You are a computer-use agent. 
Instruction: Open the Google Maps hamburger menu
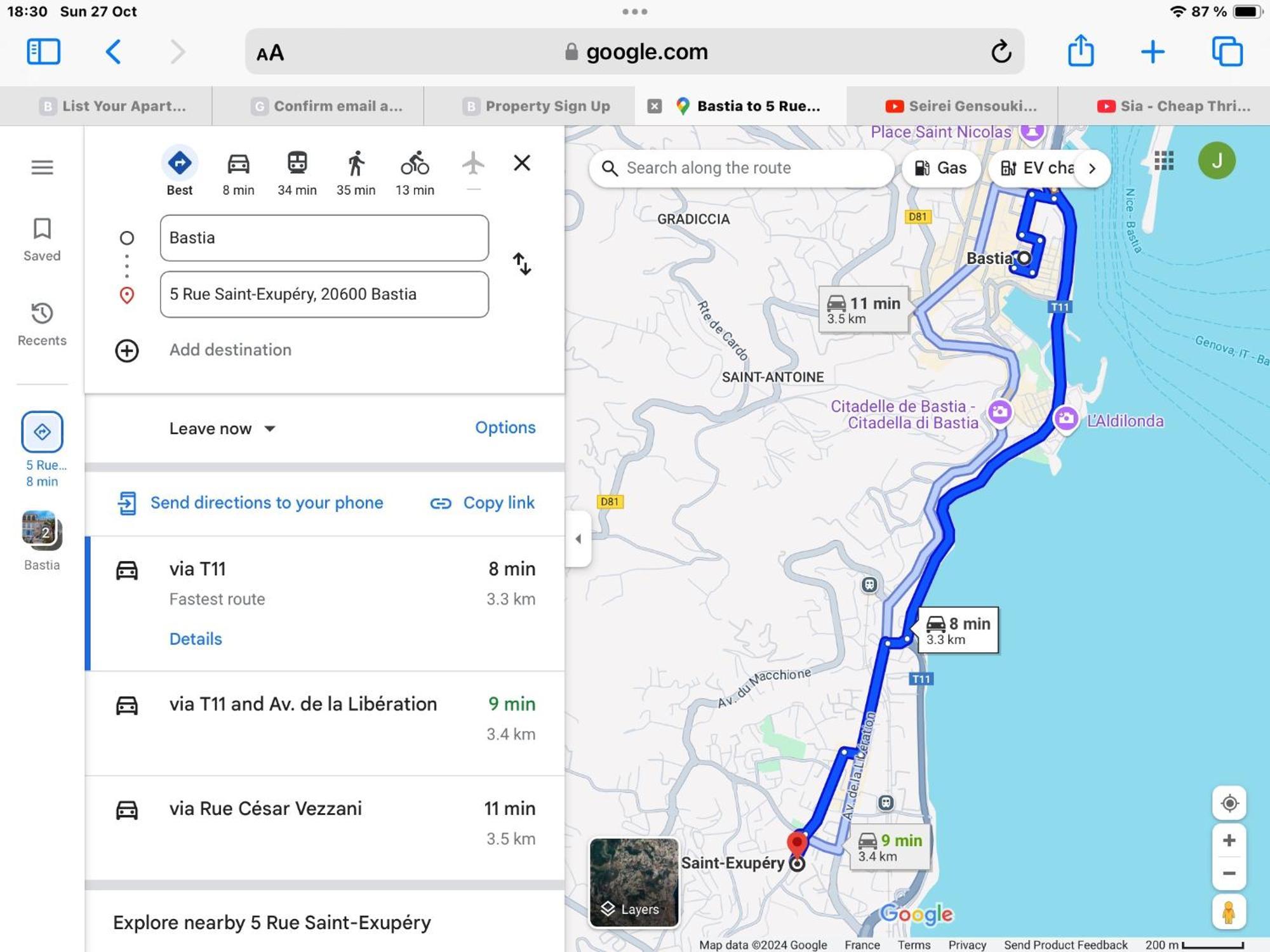[42, 167]
